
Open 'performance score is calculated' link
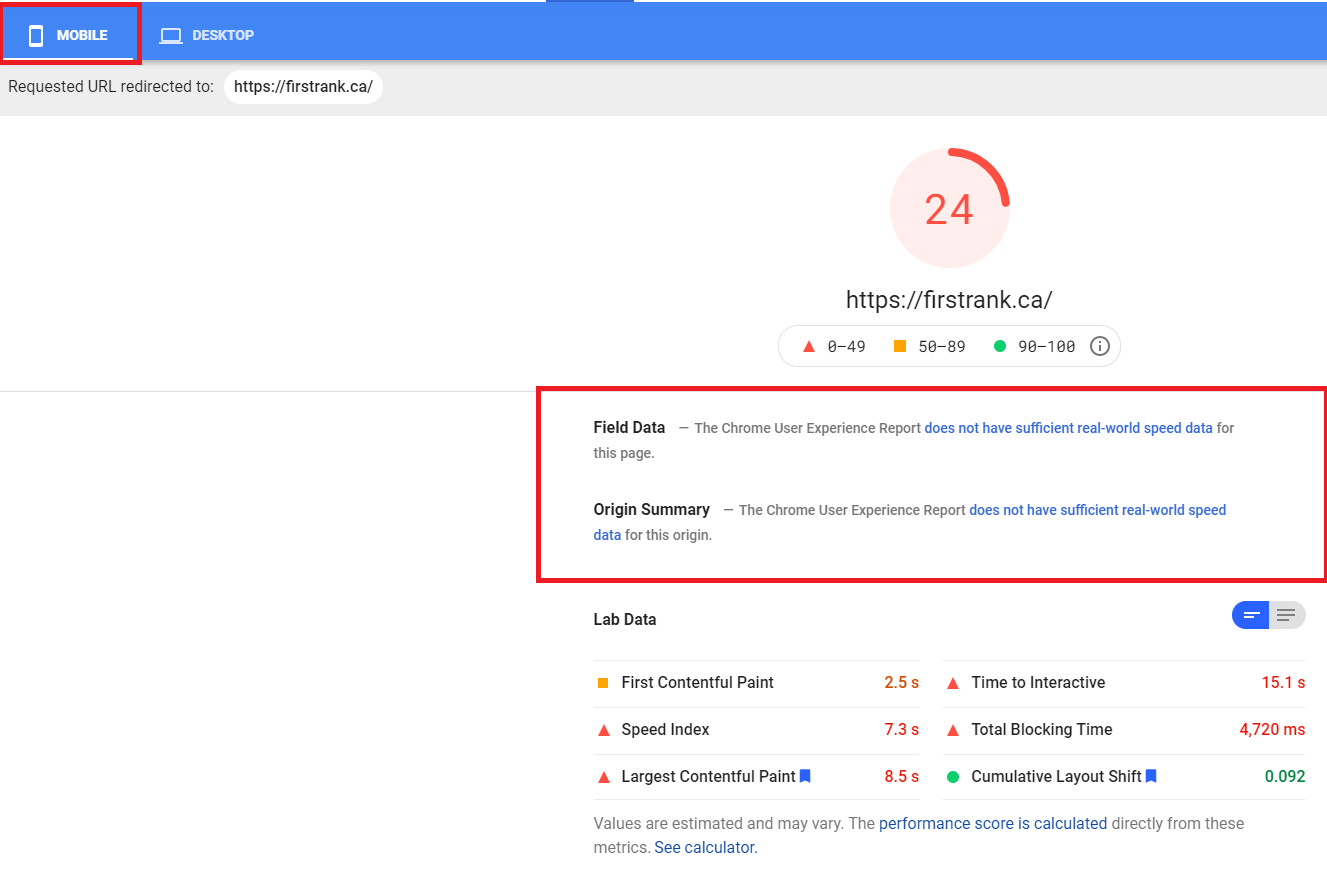click(x=993, y=824)
